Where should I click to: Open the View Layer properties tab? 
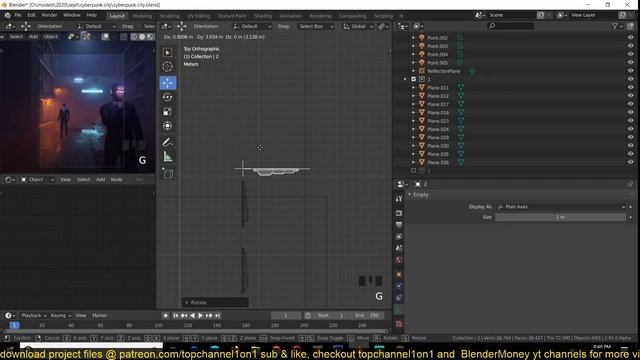coord(399,237)
